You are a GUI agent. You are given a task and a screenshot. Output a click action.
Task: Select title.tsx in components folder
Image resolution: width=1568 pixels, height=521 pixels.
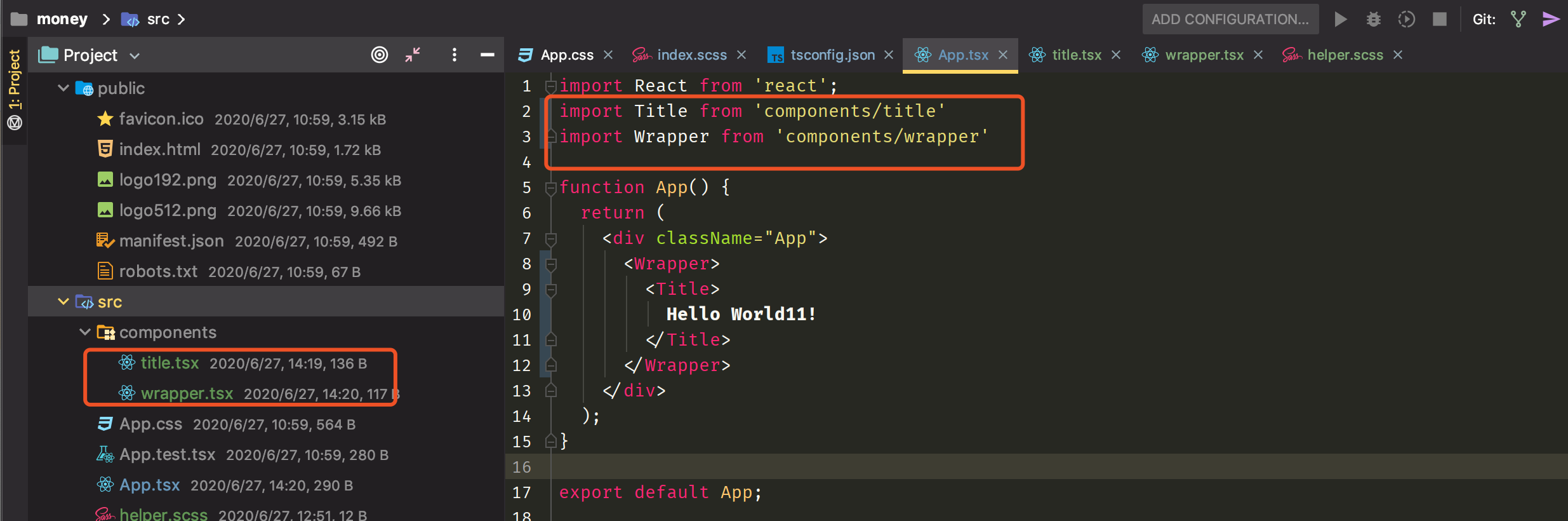pos(169,363)
